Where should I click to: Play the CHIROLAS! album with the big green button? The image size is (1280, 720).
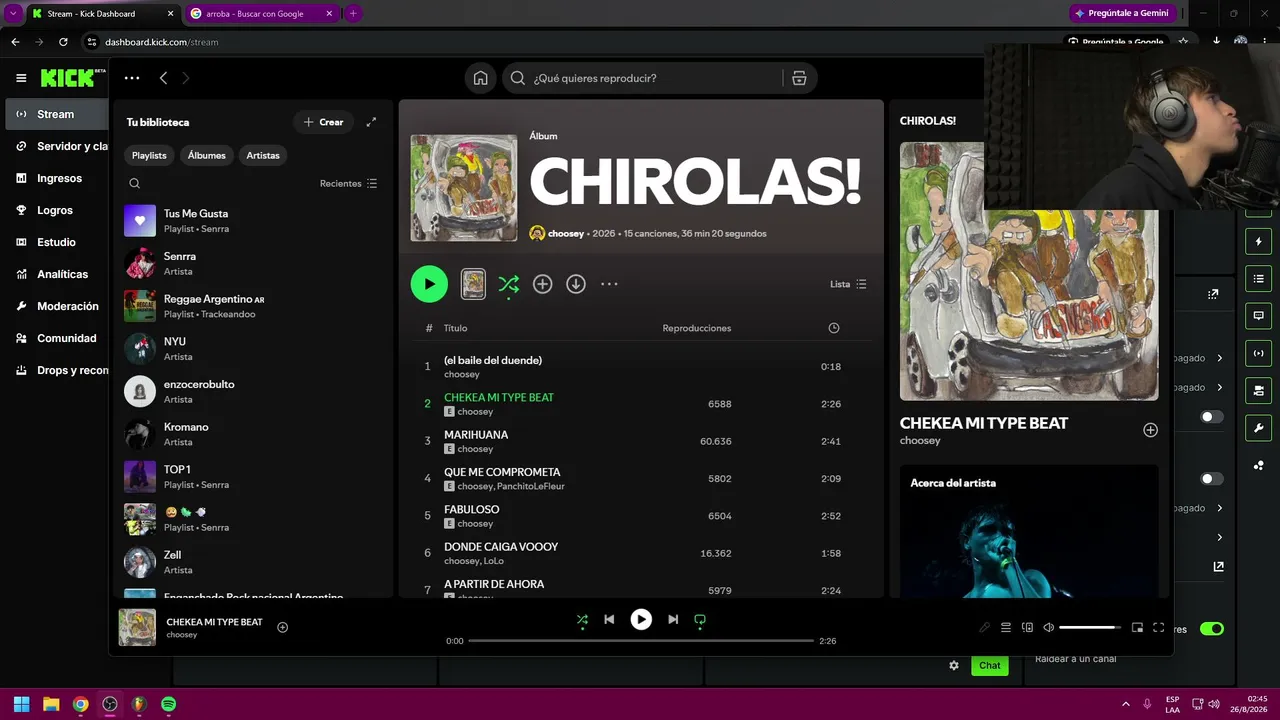point(429,284)
